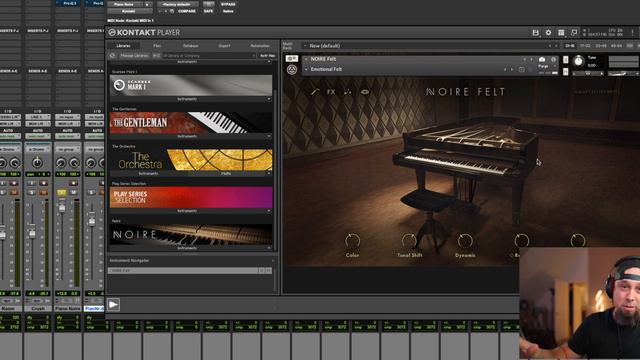The height and width of the screenshot is (360, 640).
Task: Toggle Solo on Piano Noire track
Action: (62, 192)
